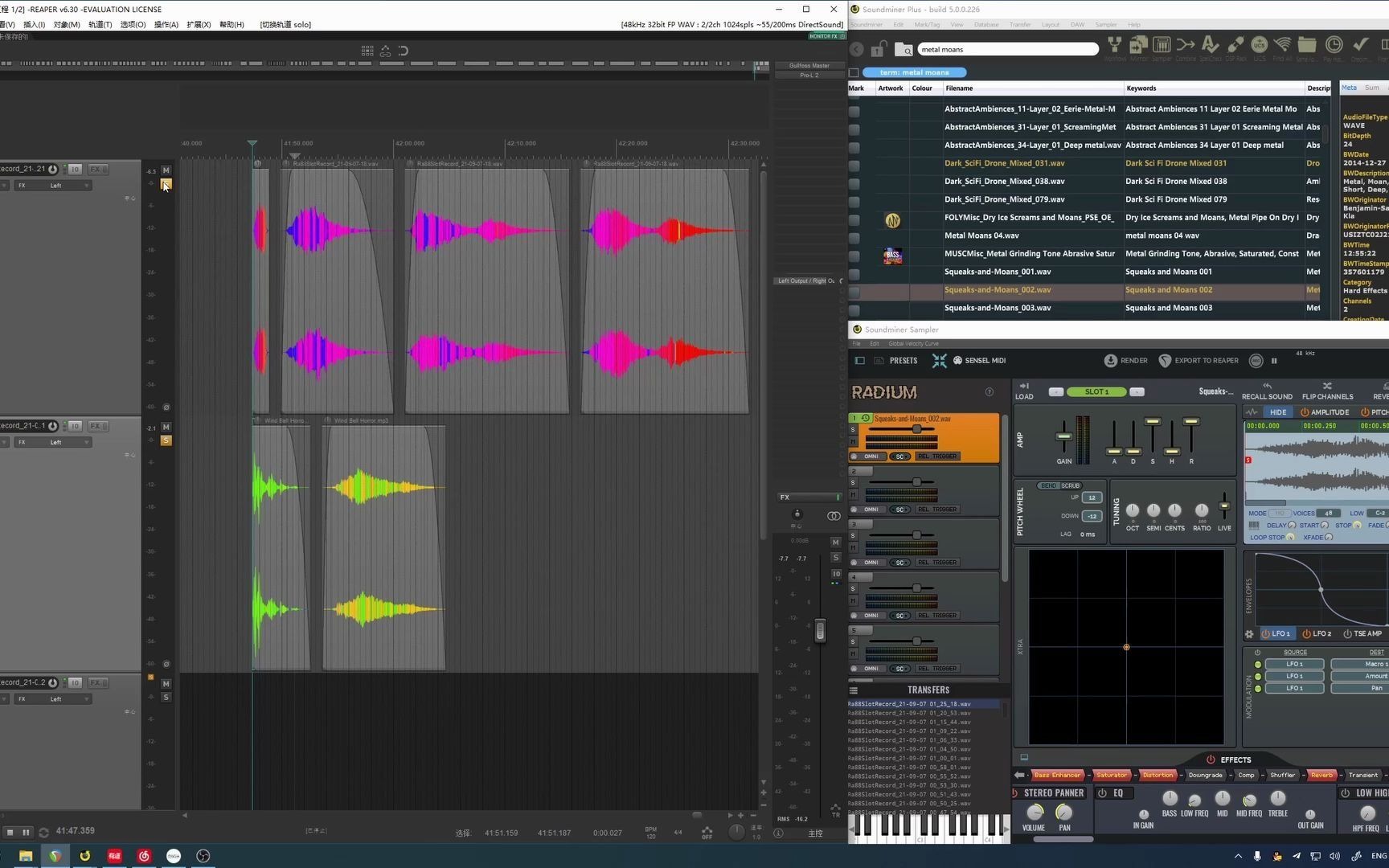This screenshot has height=868, width=1389.
Task: Open the 选项(O) menu in REAPER
Action: click(x=133, y=25)
